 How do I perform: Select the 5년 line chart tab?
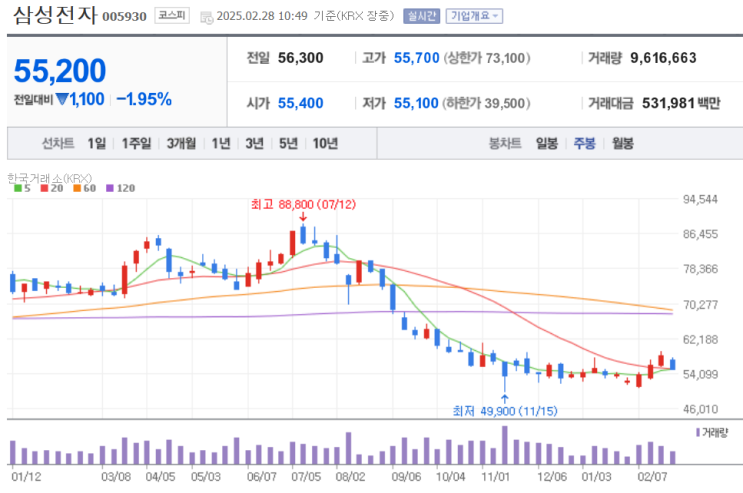(x=289, y=143)
